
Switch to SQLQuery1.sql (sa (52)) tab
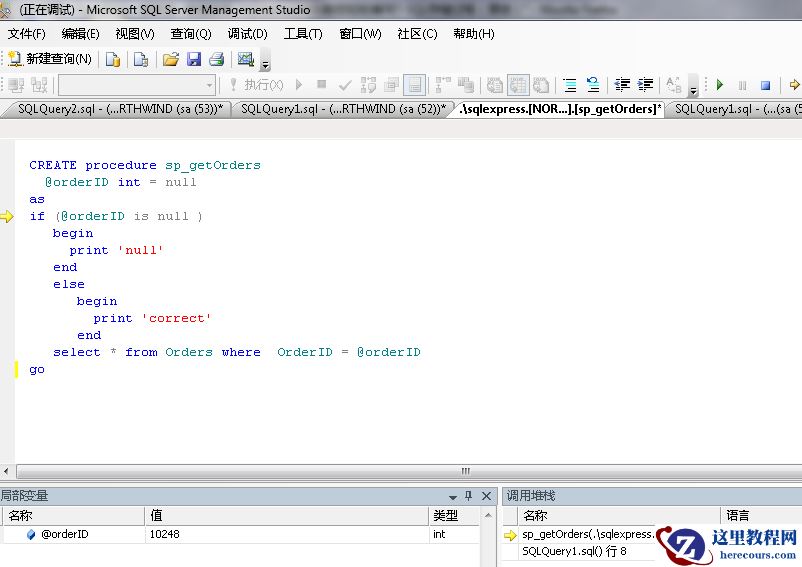(343, 109)
